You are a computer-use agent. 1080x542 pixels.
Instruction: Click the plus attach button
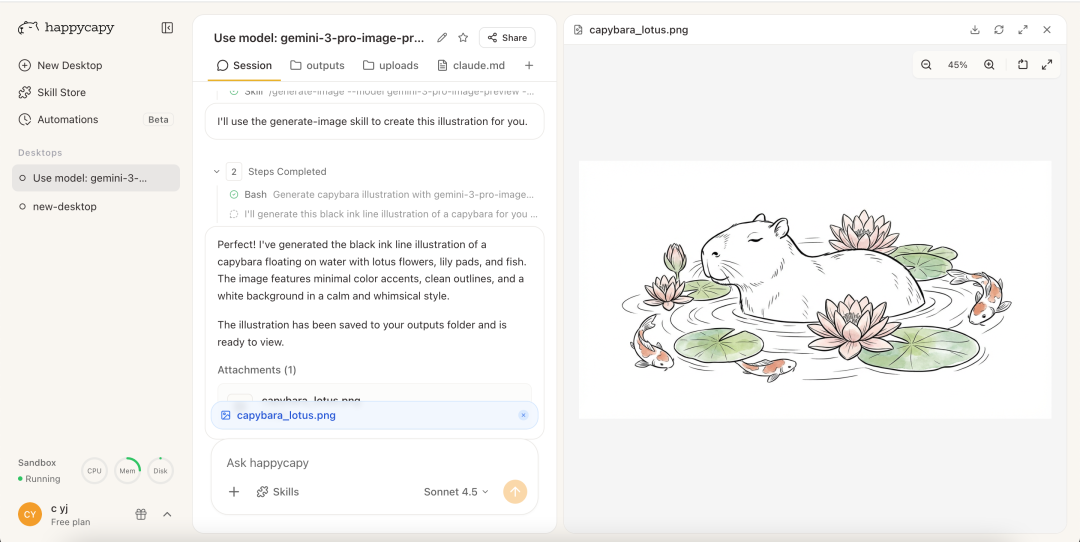[234, 492]
